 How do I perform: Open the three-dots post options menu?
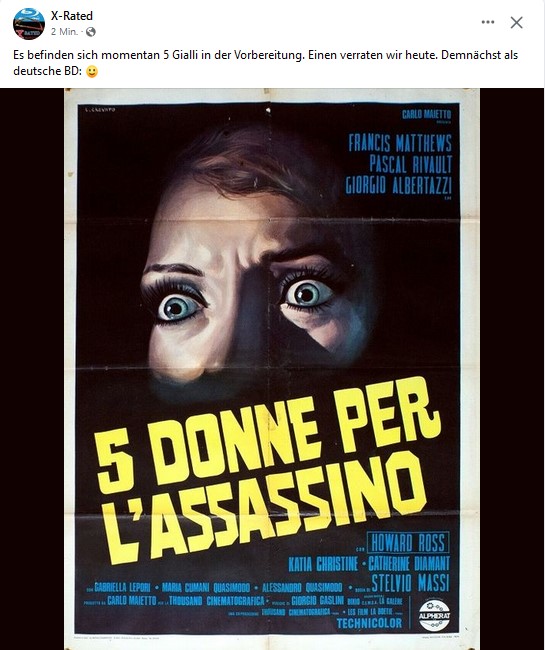point(488,22)
